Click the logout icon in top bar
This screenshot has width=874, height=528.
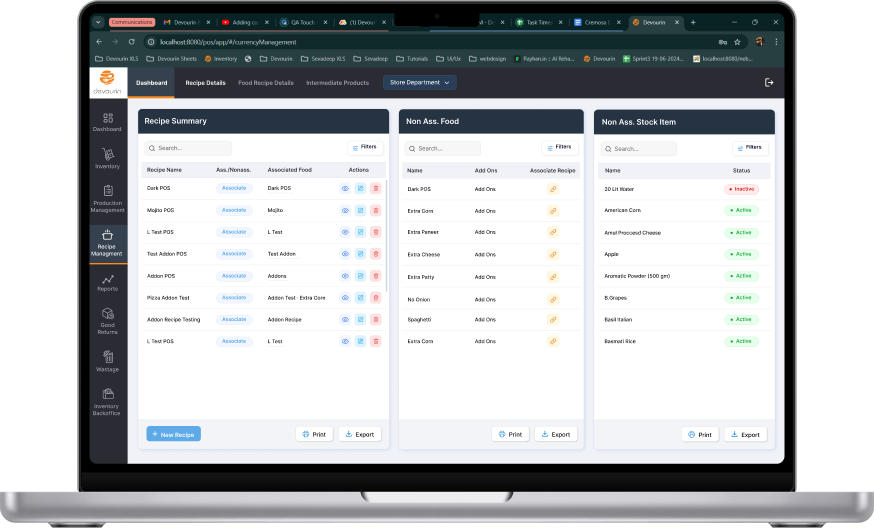769,83
